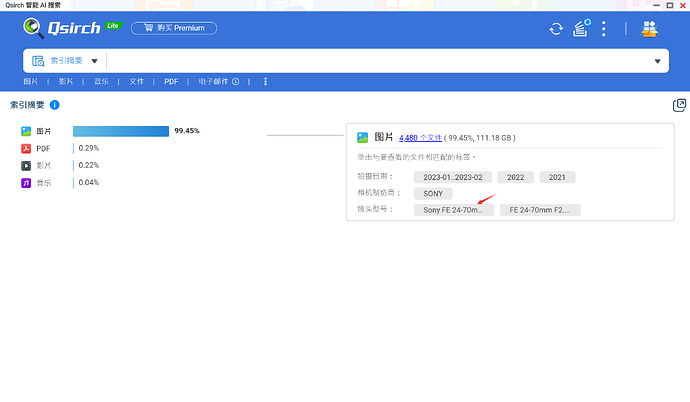690x402 pixels.
Task: Expand the advanced search options arrow
Action: (657, 61)
